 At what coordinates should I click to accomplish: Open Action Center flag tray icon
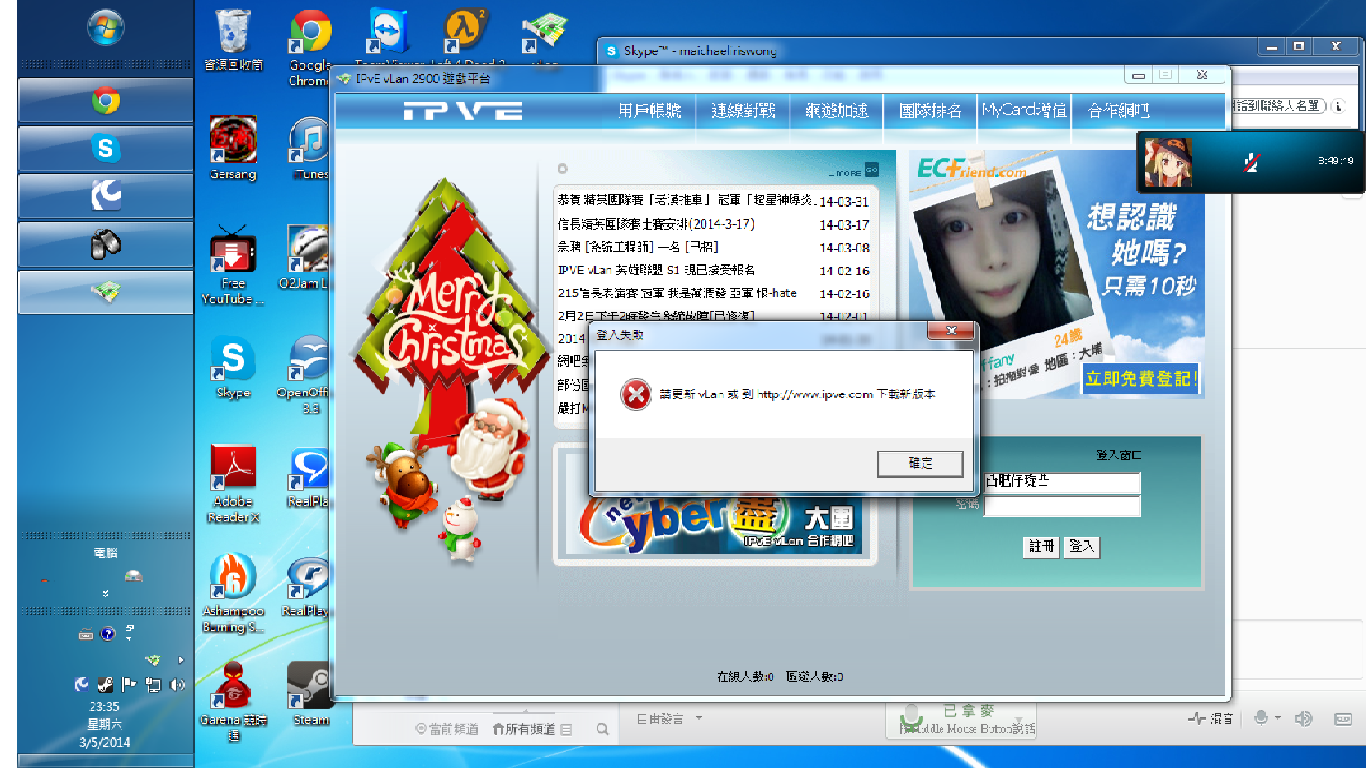coord(129,685)
